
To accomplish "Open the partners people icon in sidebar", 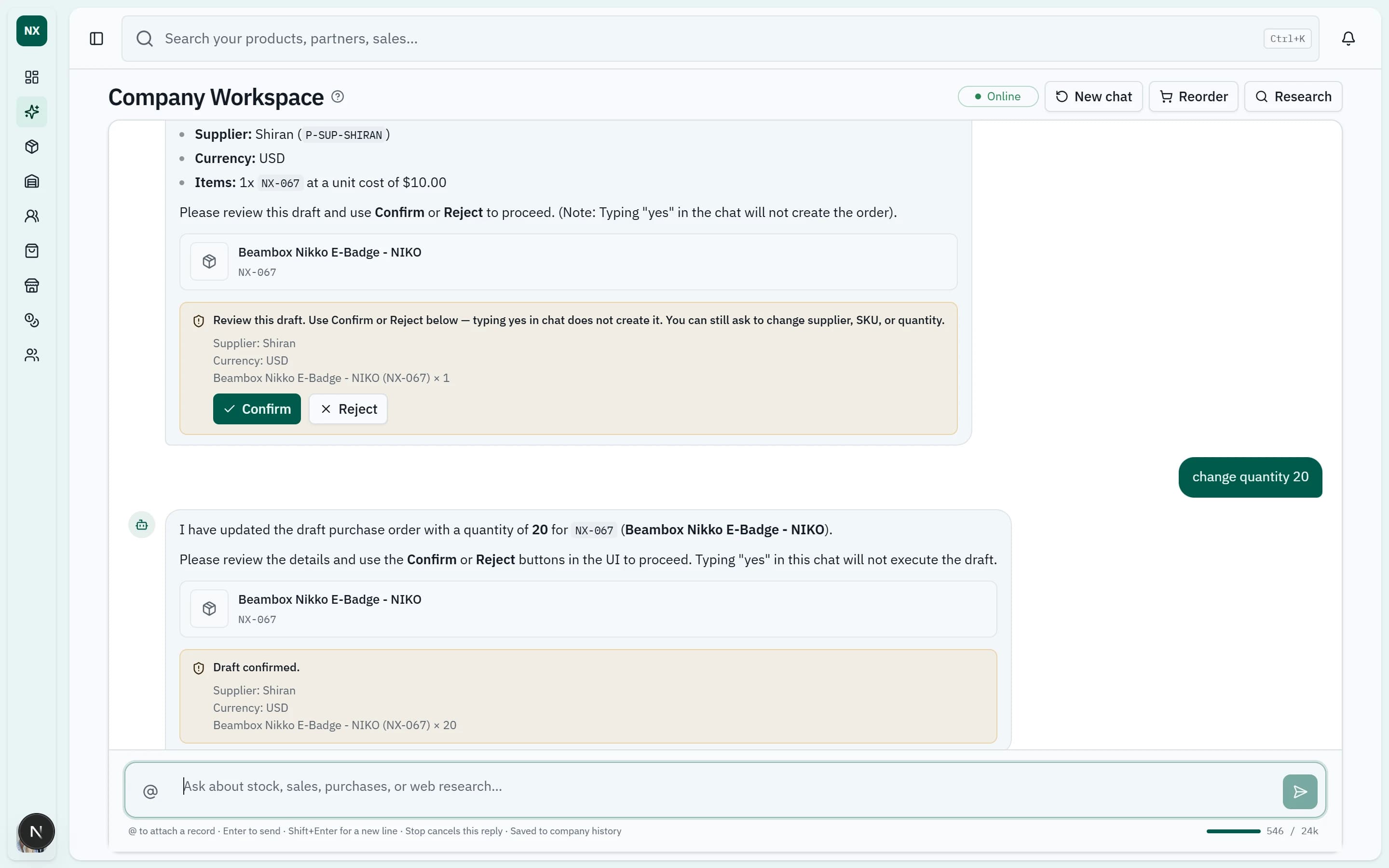I will (x=31, y=216).
